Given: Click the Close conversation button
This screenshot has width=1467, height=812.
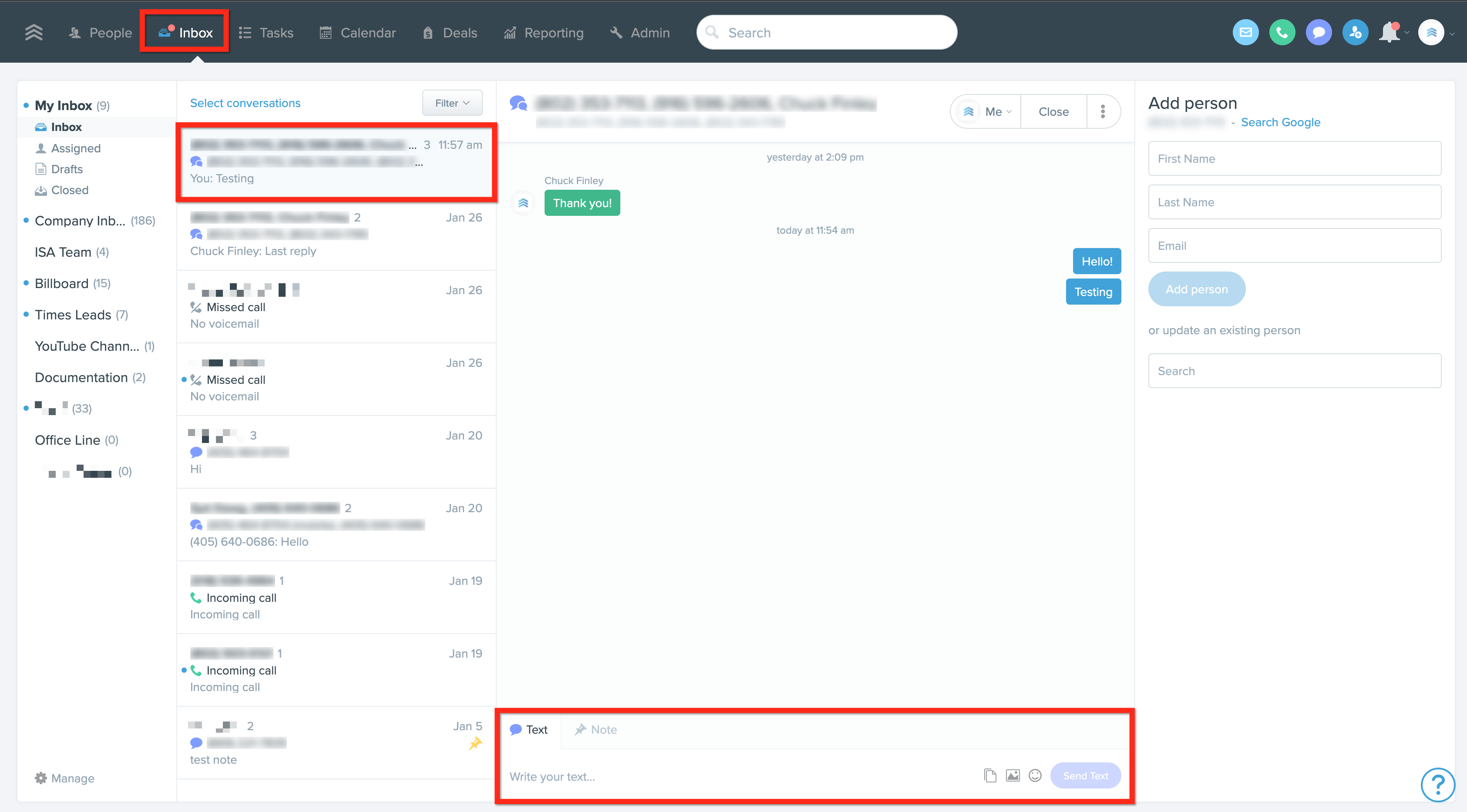Looking at the screenshot, I should click(x=1053, y=111).
